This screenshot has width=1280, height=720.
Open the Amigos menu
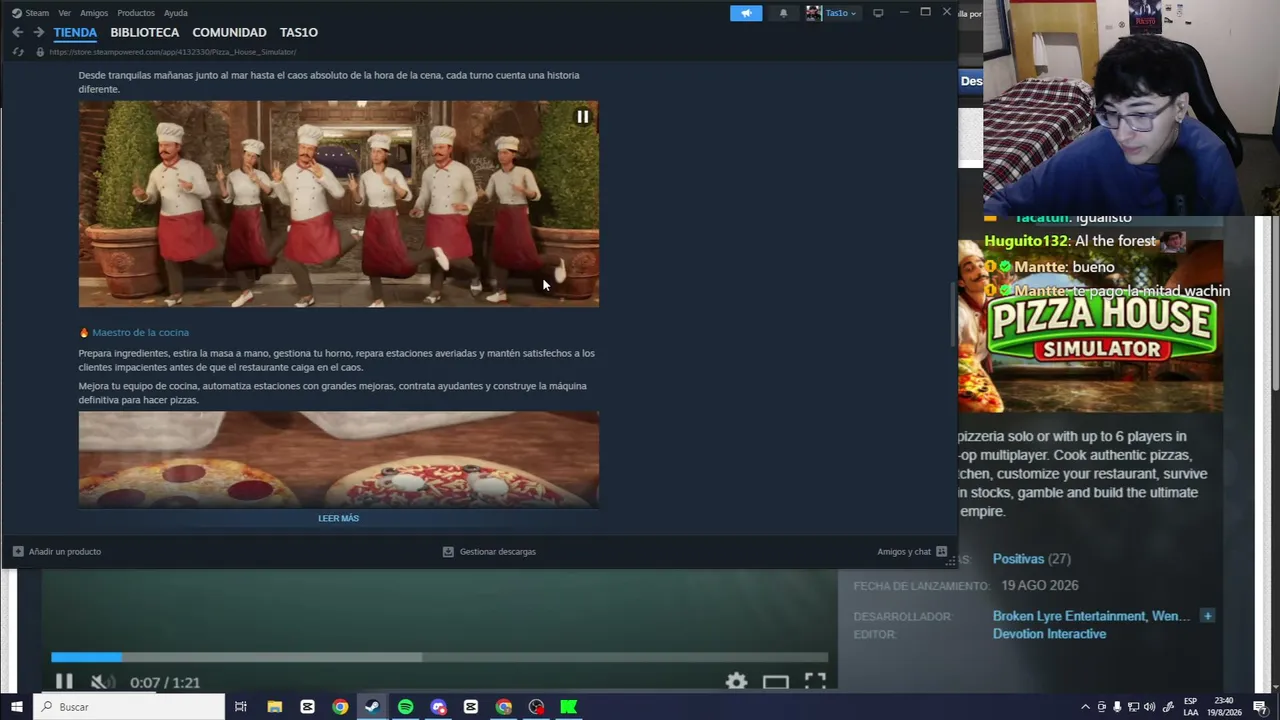[x=94, y=13]
